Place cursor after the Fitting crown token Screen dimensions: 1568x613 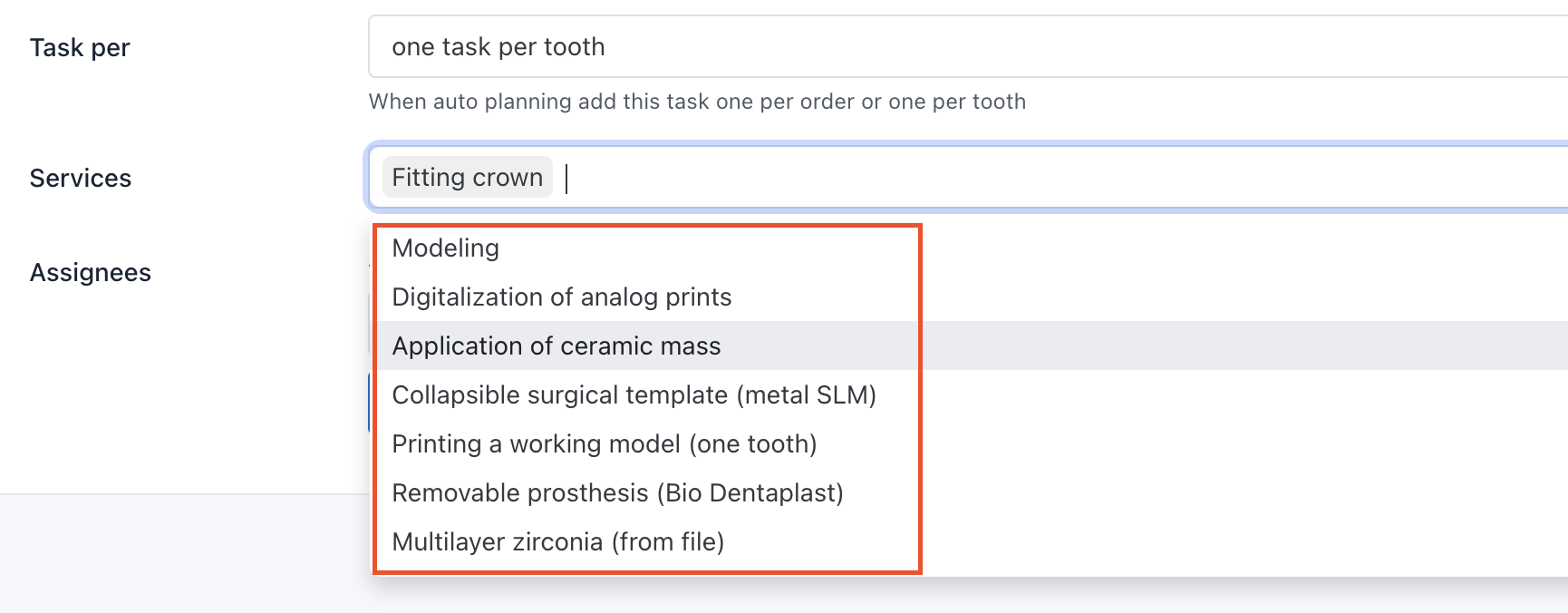tap(568, 177)
